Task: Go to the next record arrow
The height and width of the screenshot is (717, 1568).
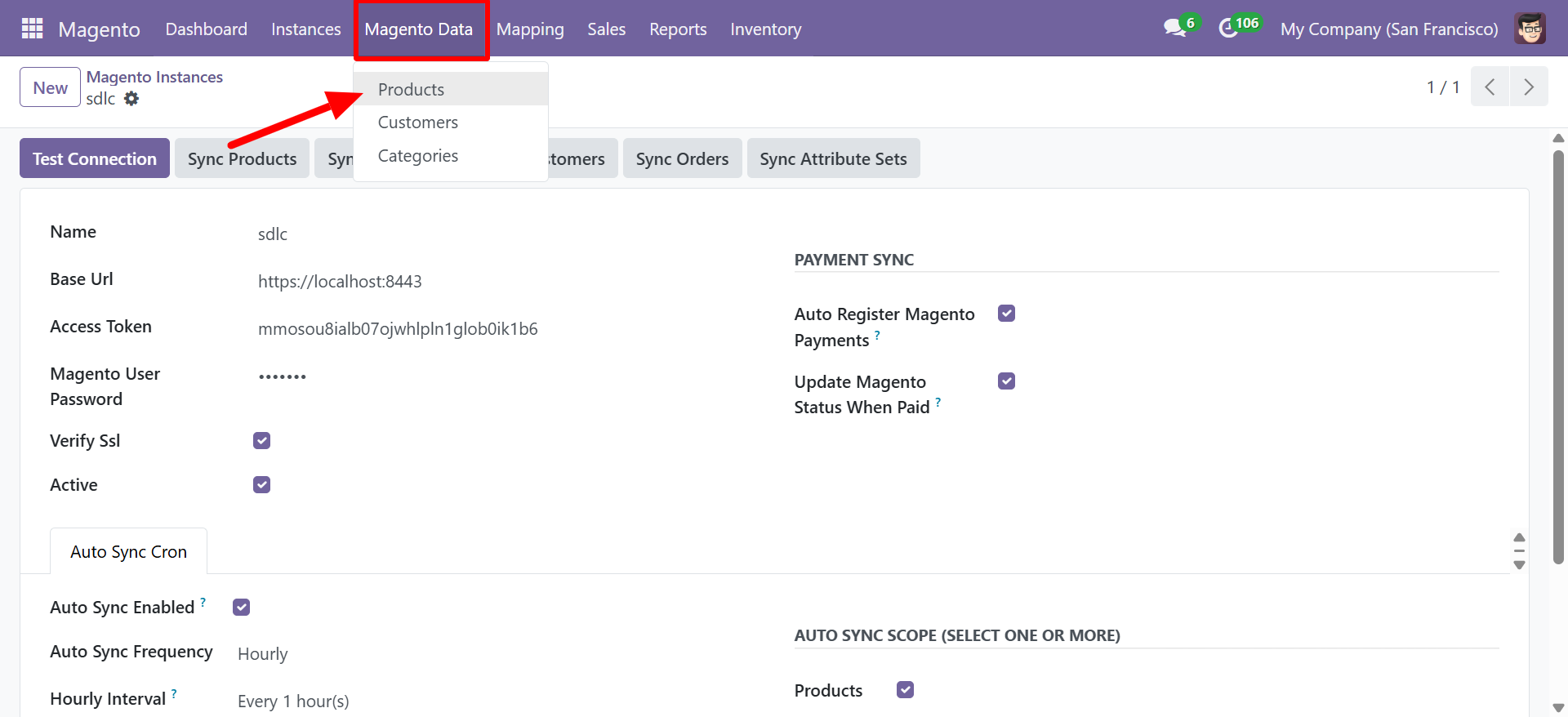Action: tap(1529, 87)
